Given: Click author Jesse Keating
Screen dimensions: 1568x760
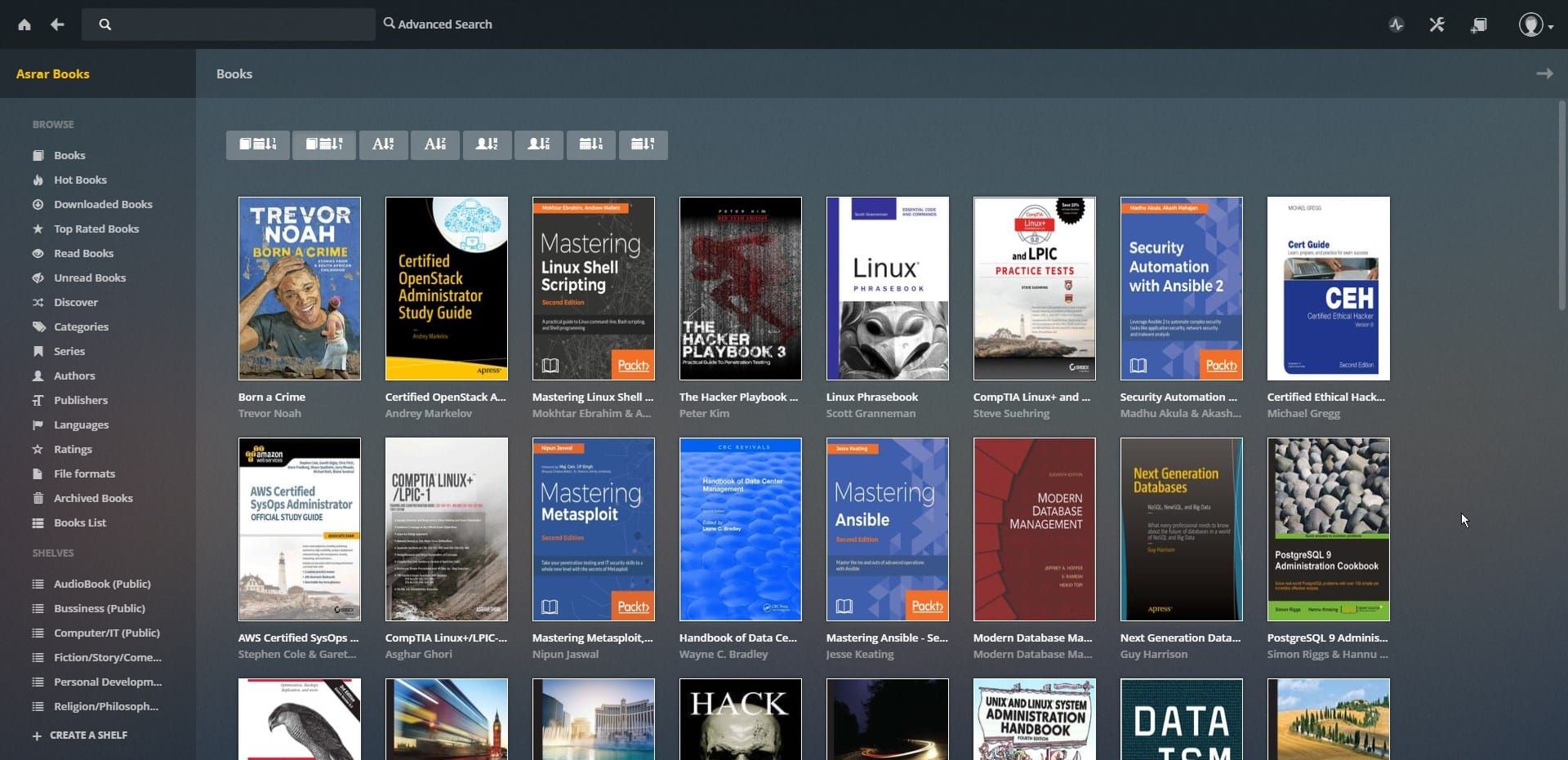Looking at the screenshot, I should pos(860,654).
